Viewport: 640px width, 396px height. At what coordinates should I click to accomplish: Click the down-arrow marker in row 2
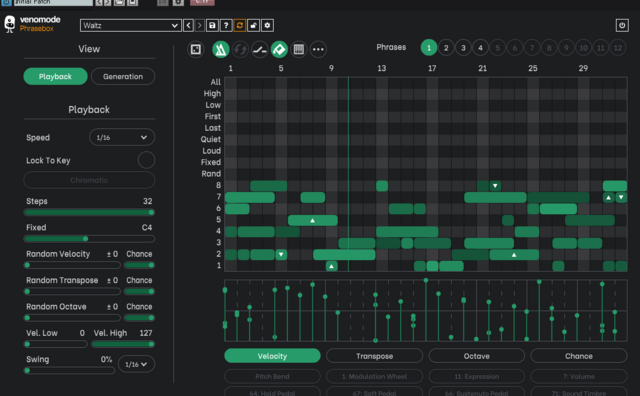tap(281, 255)
